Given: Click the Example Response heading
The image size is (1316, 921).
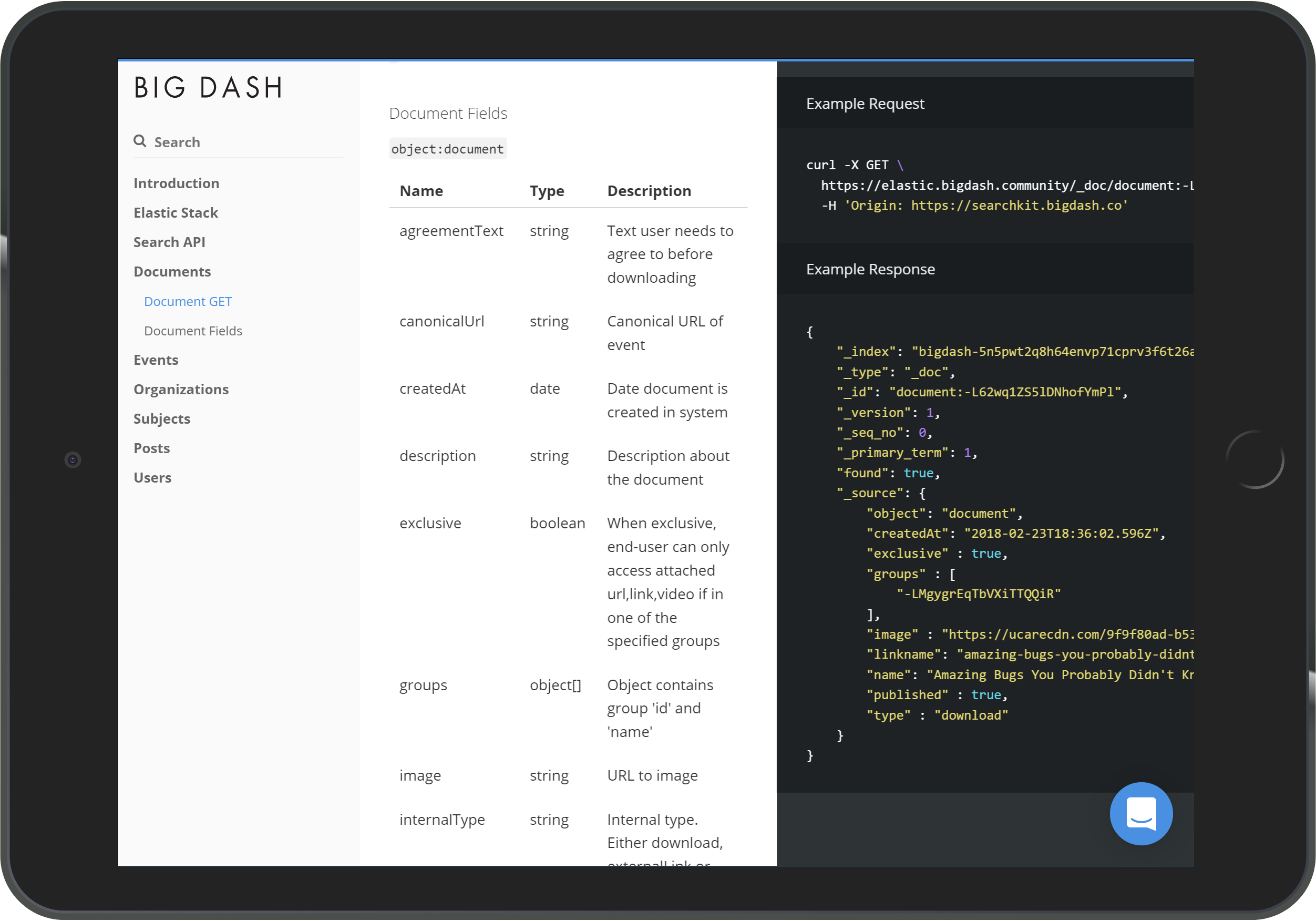Looking at the screenshot, I should click(x=870, y=270).
